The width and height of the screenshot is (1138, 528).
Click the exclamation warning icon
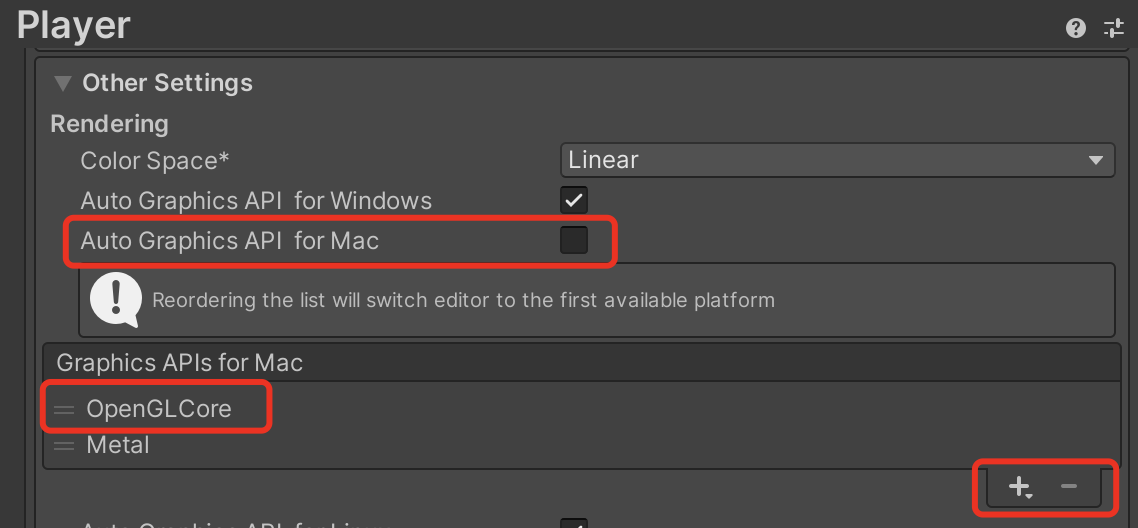click(x=115, y=300)
